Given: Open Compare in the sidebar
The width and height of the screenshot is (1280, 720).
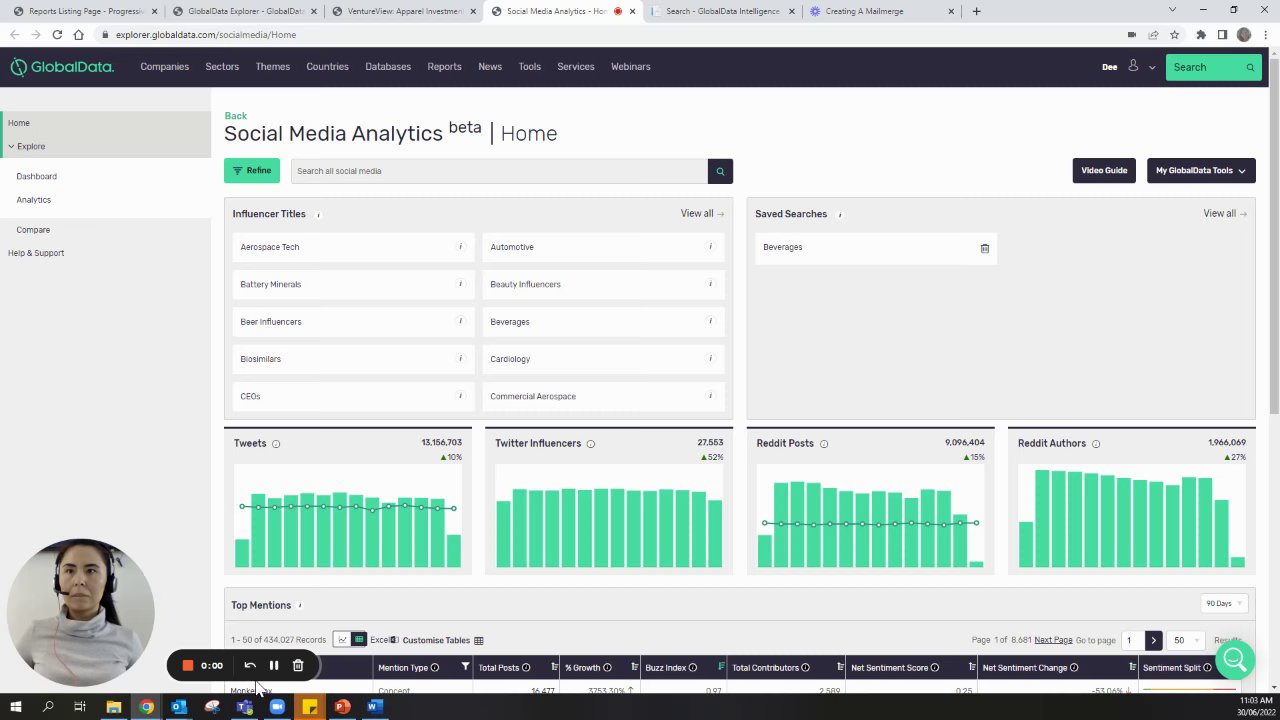Looking at the screenshot, I should click(33, 230).
